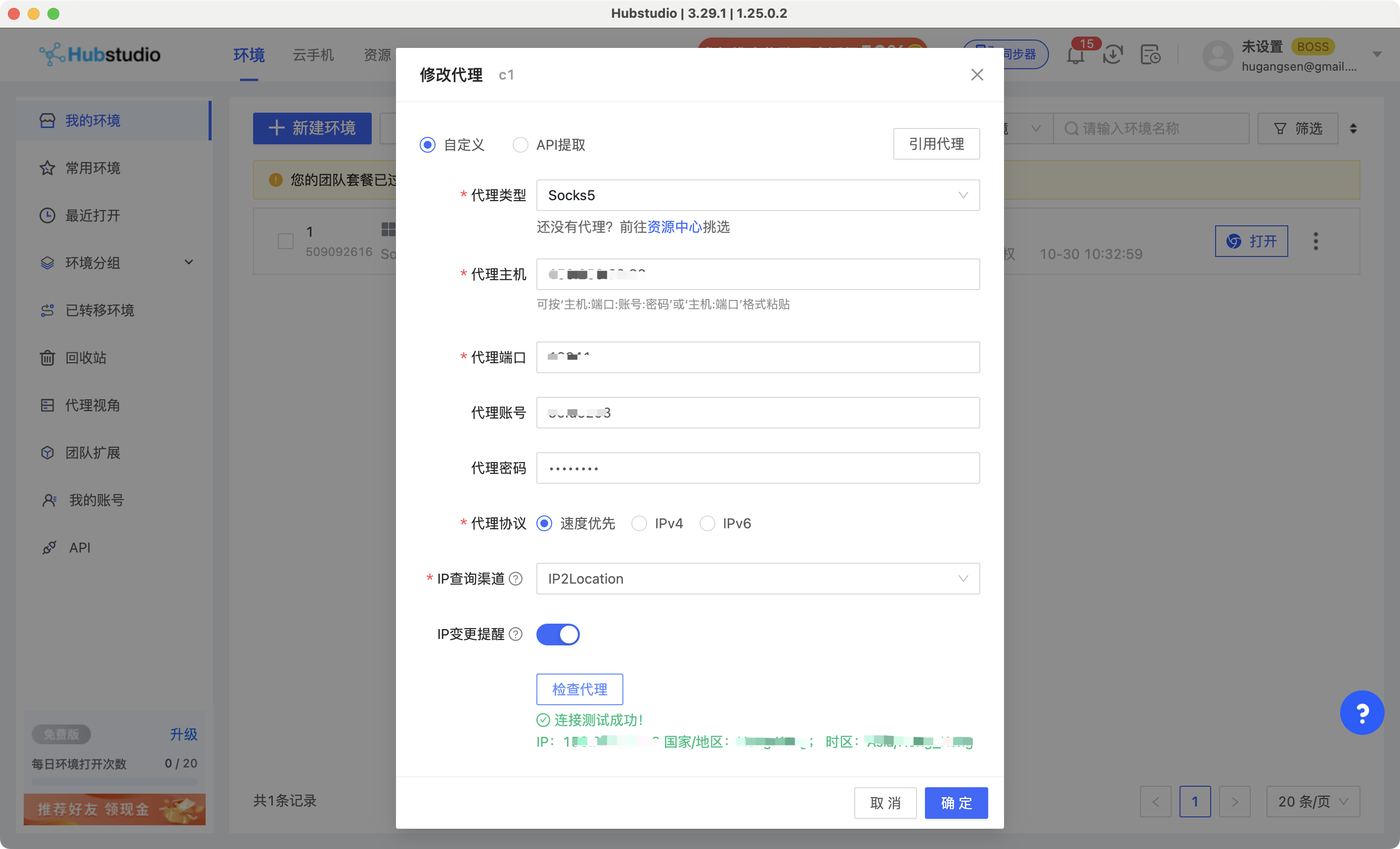1400x849 pixels.
Task: Click the help icon next to IP查询渠道
Action: coord(515,579)
